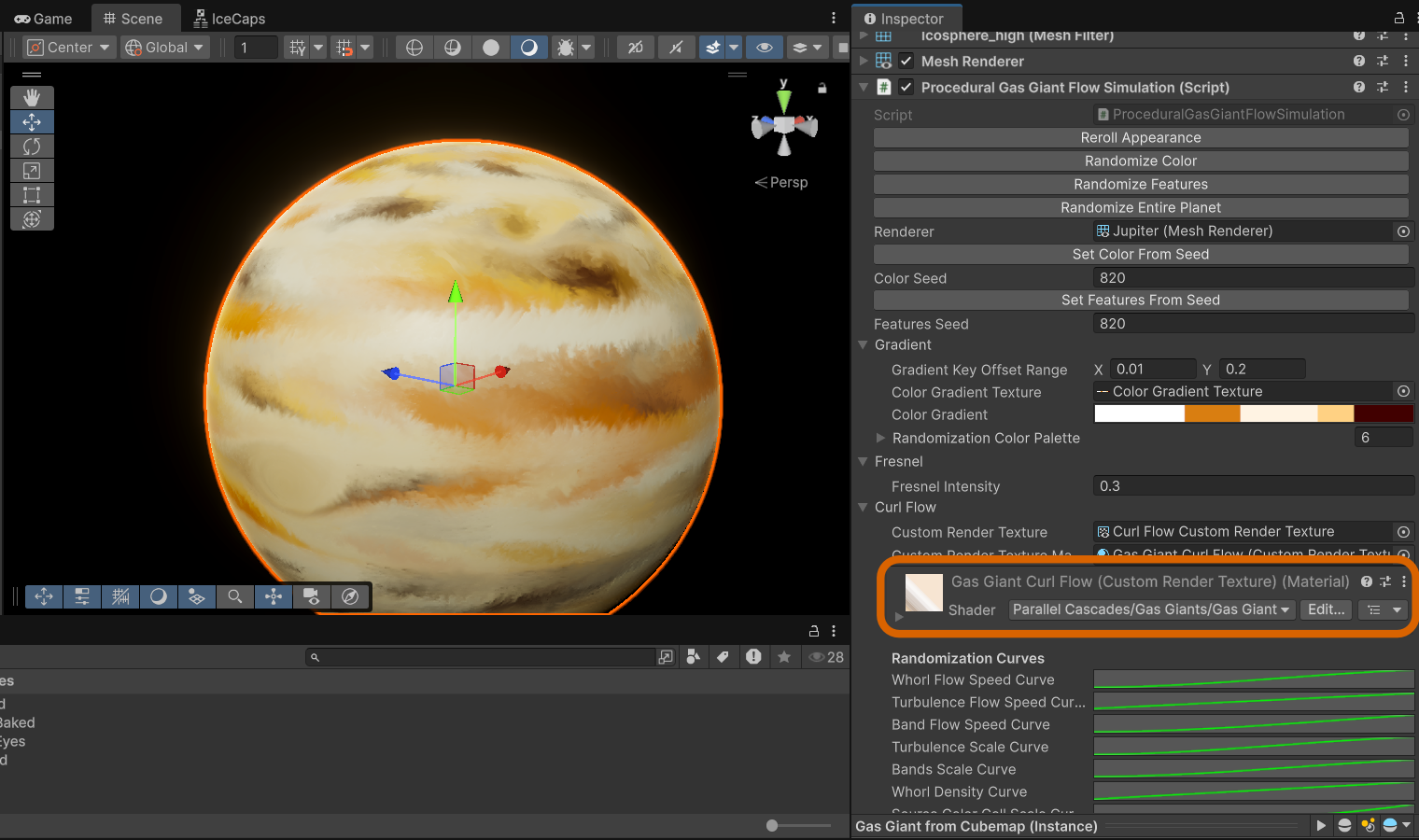Screen dimensions: 1419x840
Task: Click the Randomize Entire Planet button
Action: click(1140, 207)
